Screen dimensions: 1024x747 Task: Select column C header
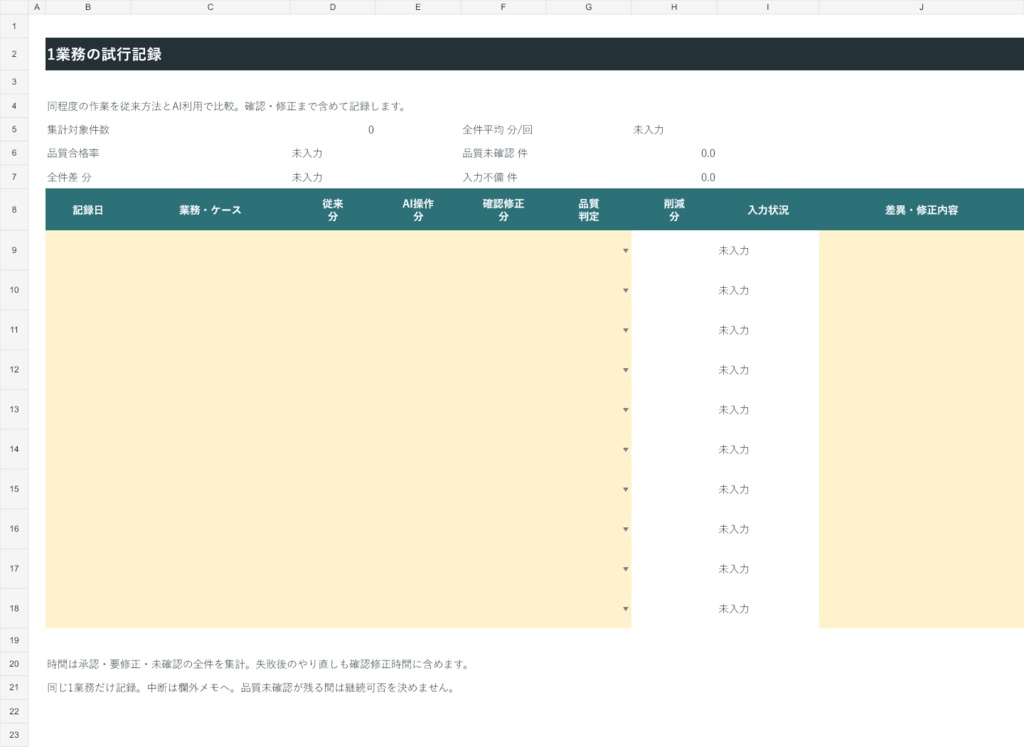[x=210, y=7]
